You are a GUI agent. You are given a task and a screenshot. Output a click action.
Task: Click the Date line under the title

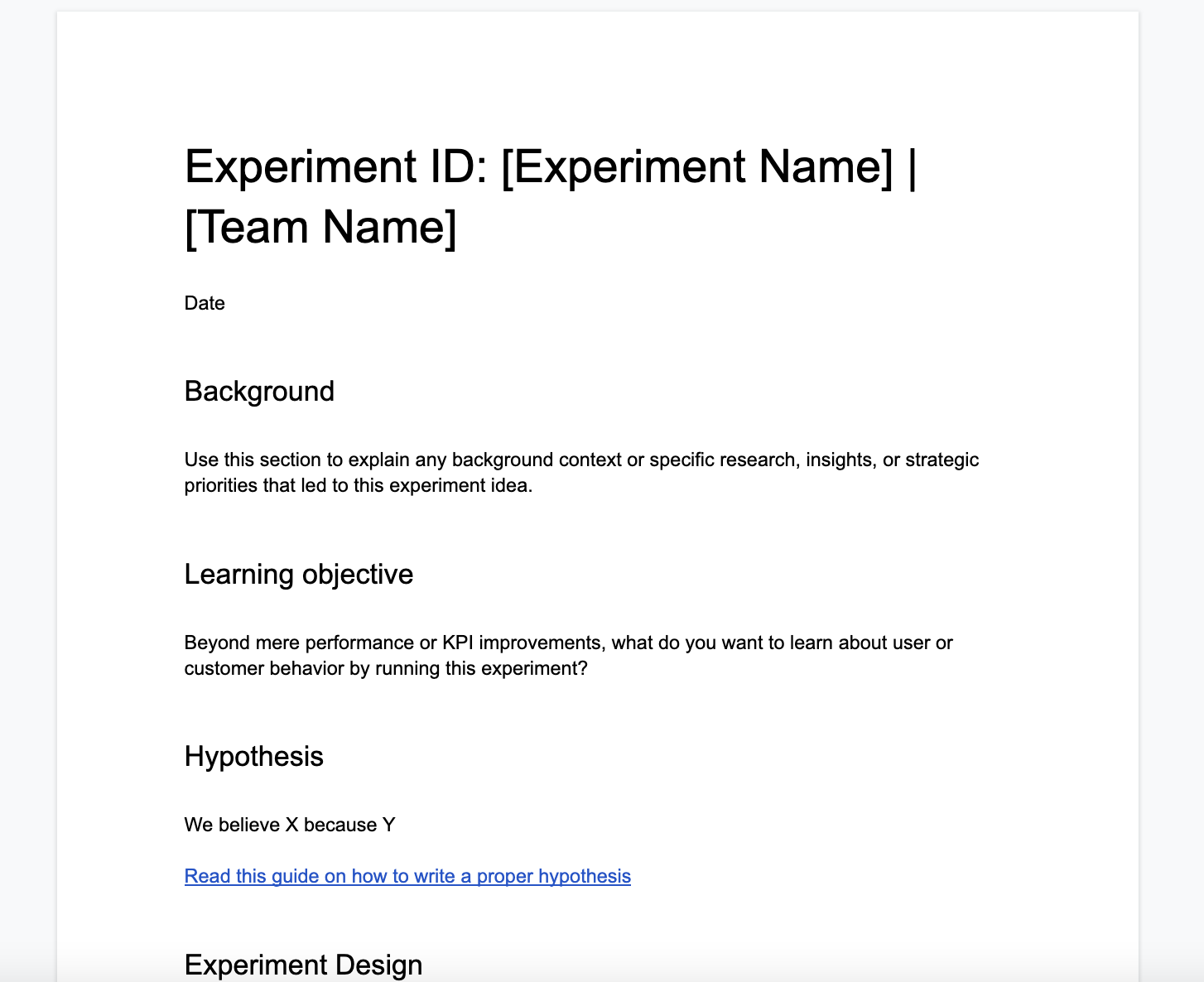tap(205, 303)
